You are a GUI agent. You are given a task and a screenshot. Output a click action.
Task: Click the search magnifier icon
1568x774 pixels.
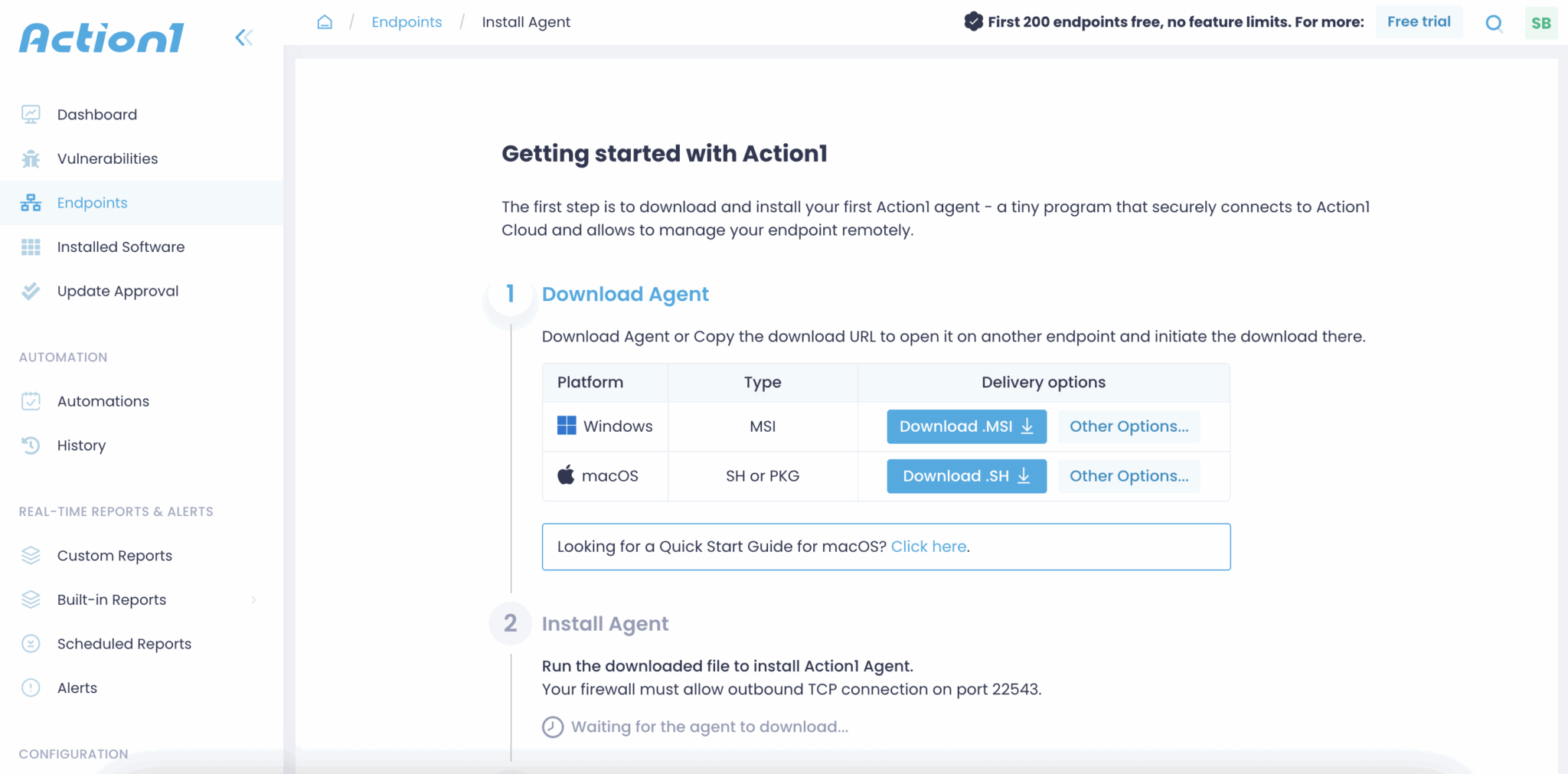pyautogui.click(x=1494, y=24)
